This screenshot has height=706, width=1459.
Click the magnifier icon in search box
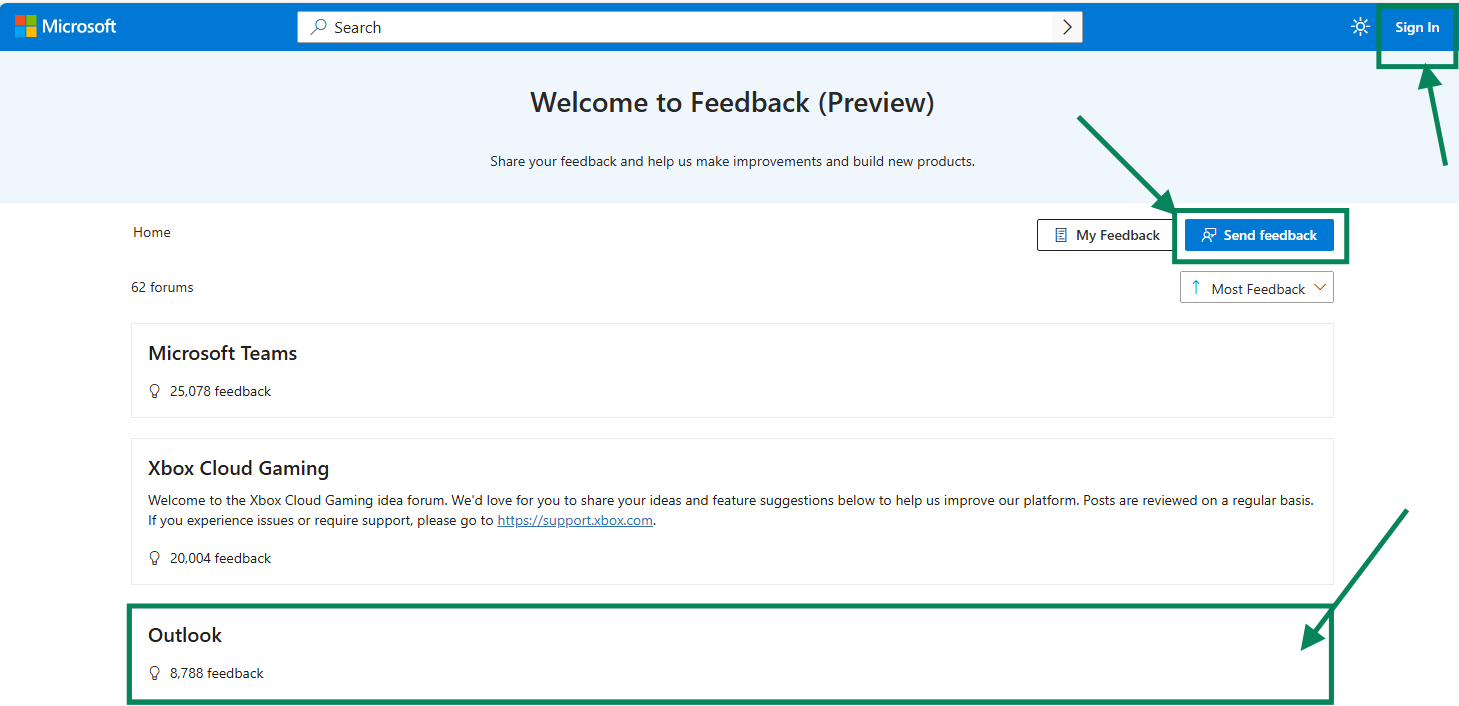pos(319,27)
